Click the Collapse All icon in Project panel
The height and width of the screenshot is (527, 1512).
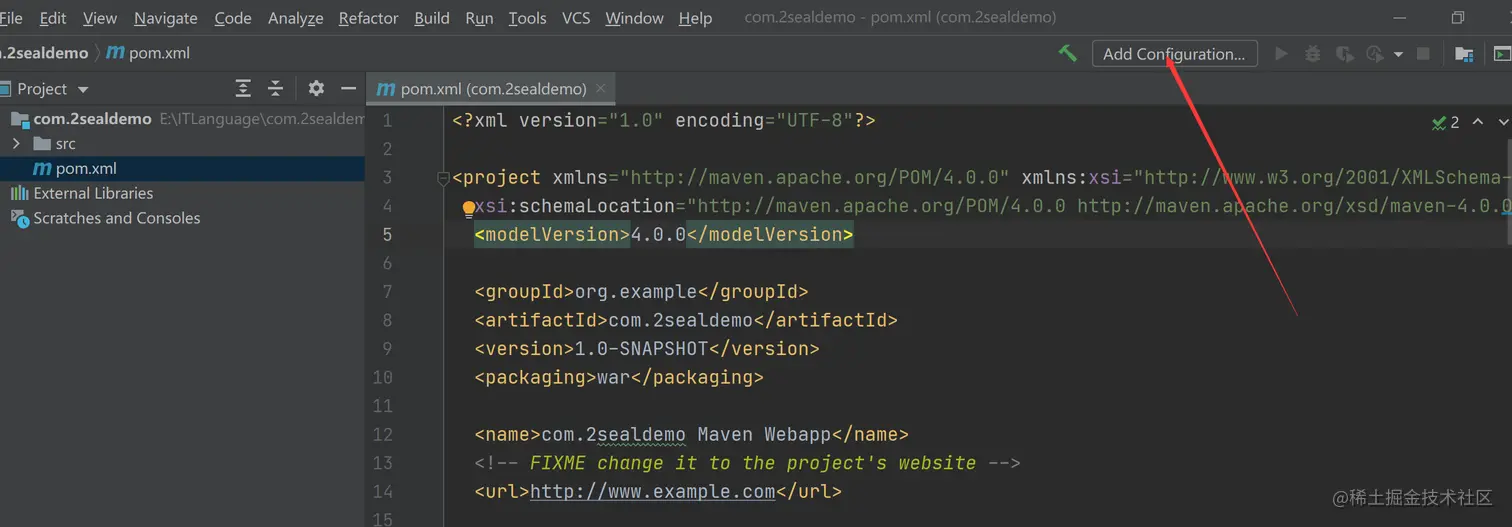click(x=275, y=88)
